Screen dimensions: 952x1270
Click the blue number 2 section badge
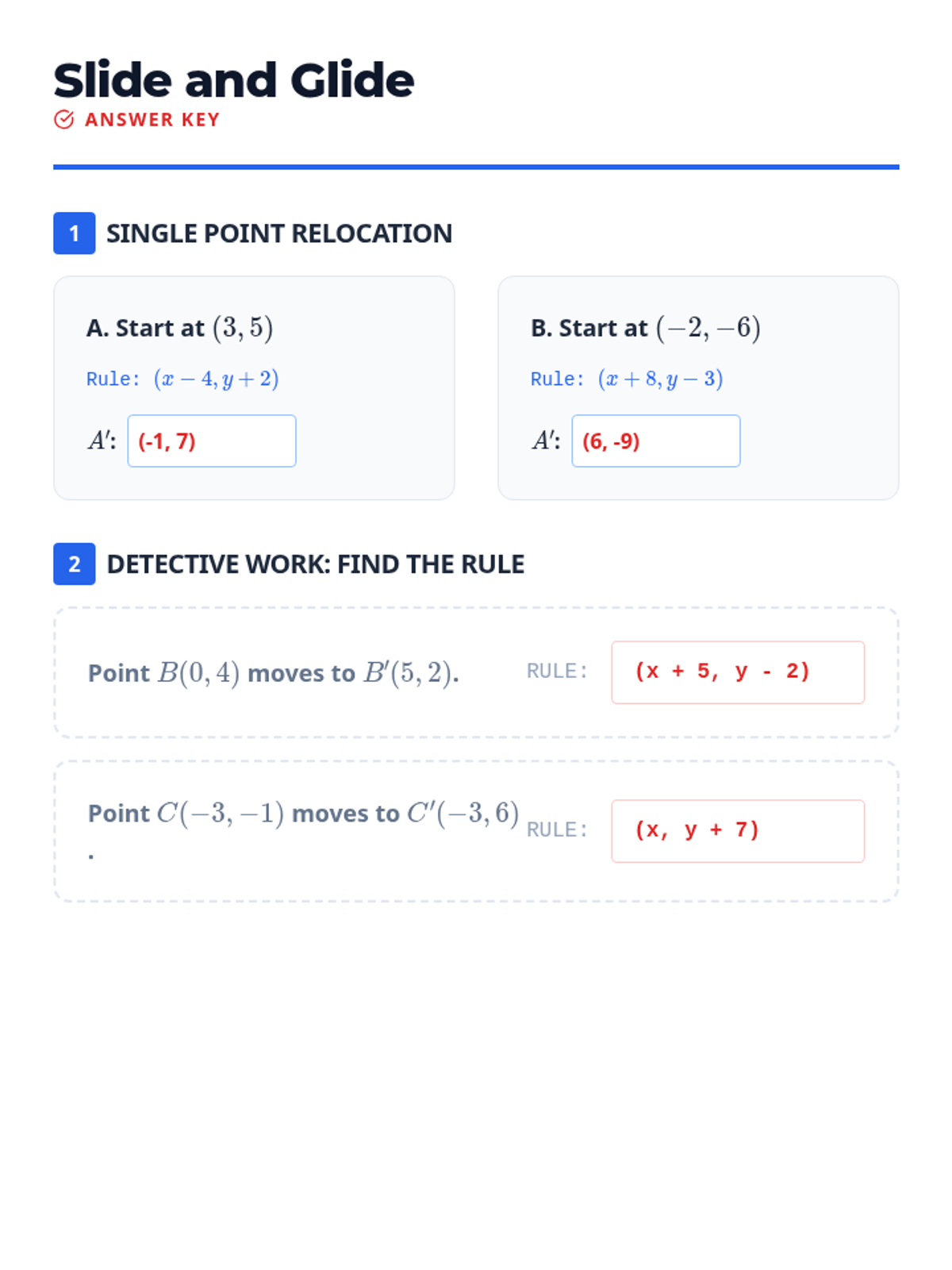75,564
